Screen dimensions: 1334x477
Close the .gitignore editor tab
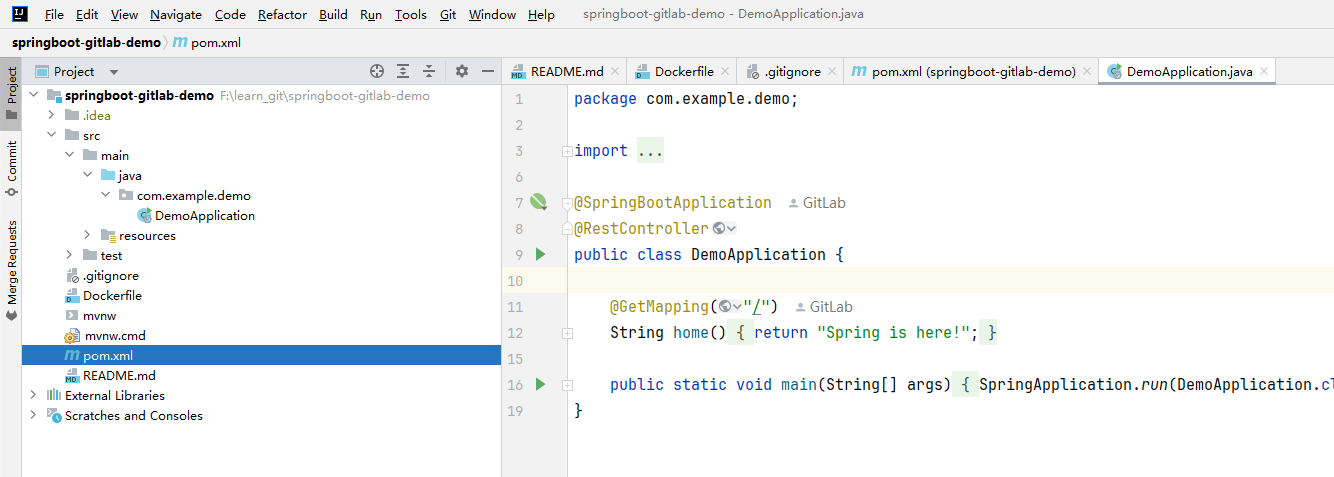point(833,72)
